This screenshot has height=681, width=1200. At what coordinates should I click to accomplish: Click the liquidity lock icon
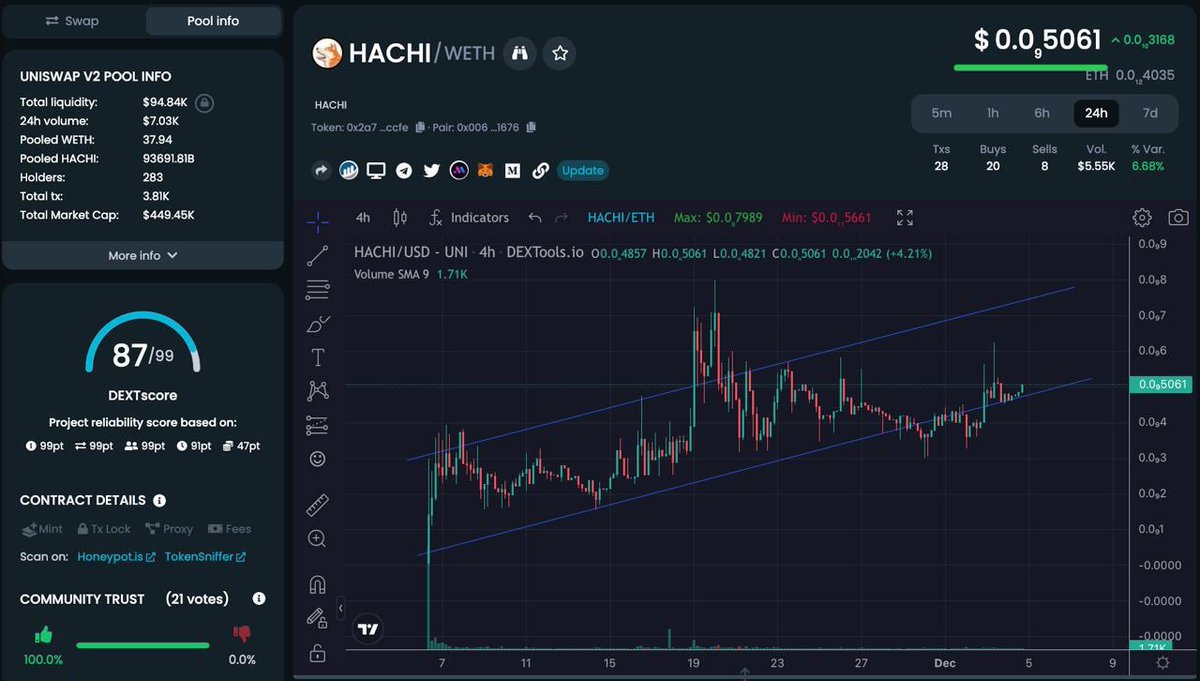pyautogui.click(x=204, y=102)
